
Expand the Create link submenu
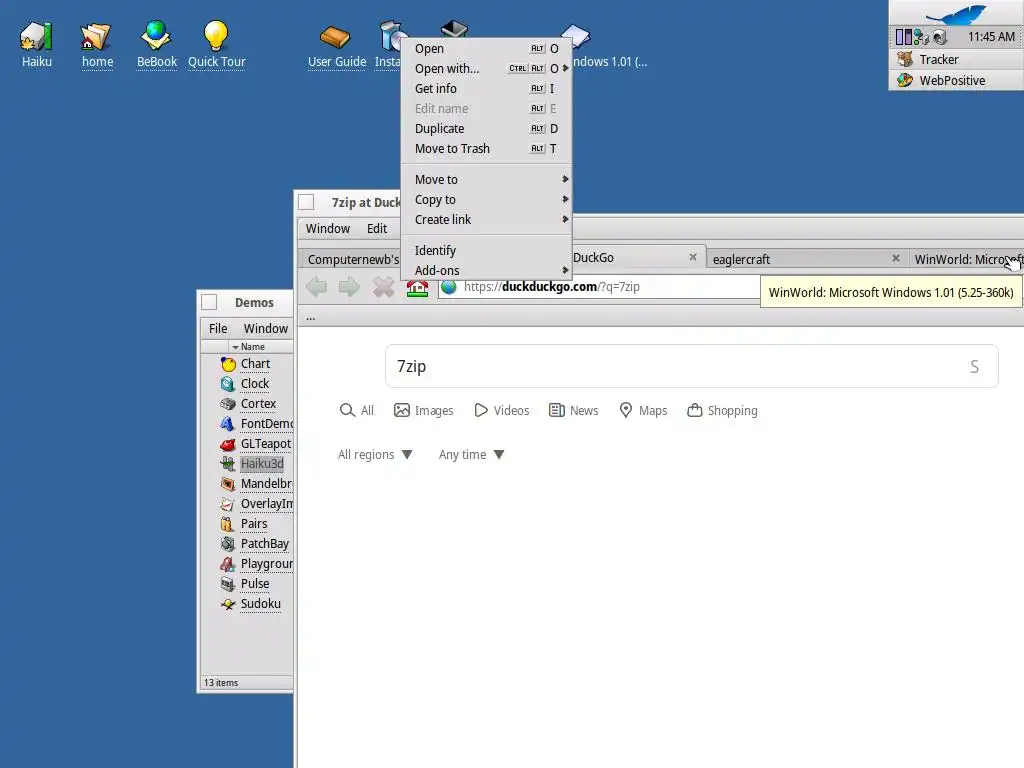click(x=487, y=219)
